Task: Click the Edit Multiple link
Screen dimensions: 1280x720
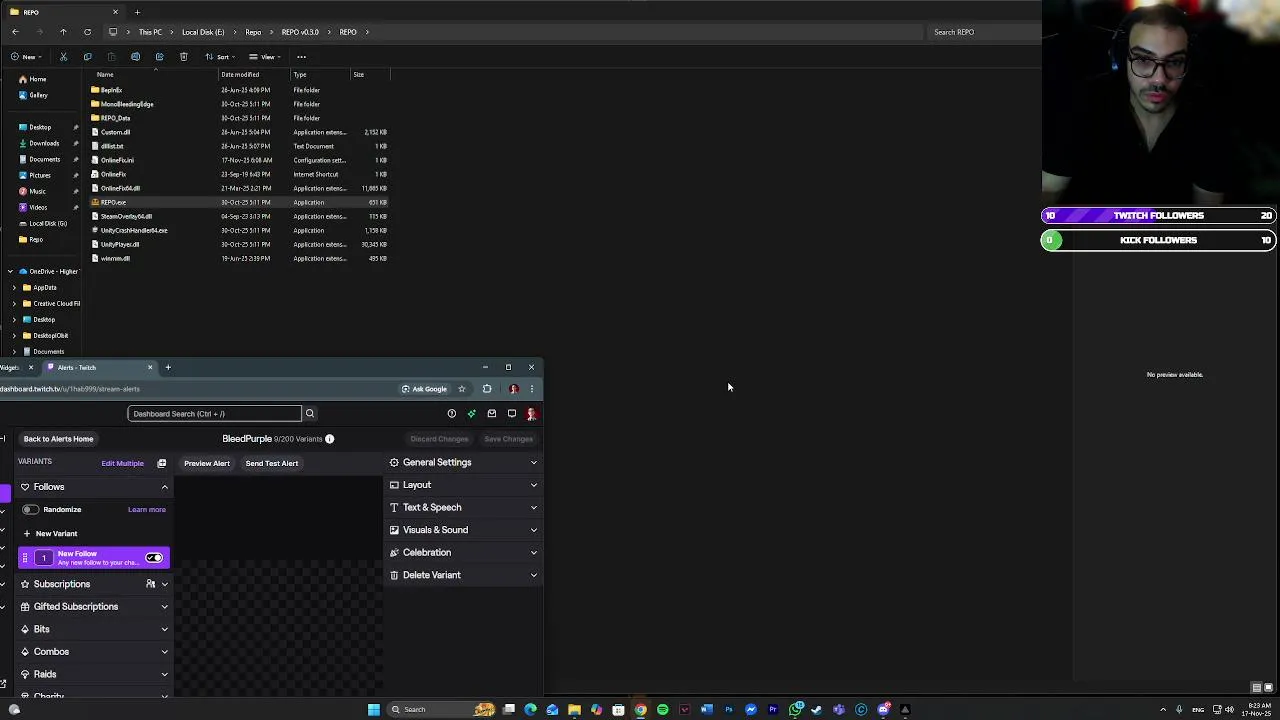Action: point(122,463)
